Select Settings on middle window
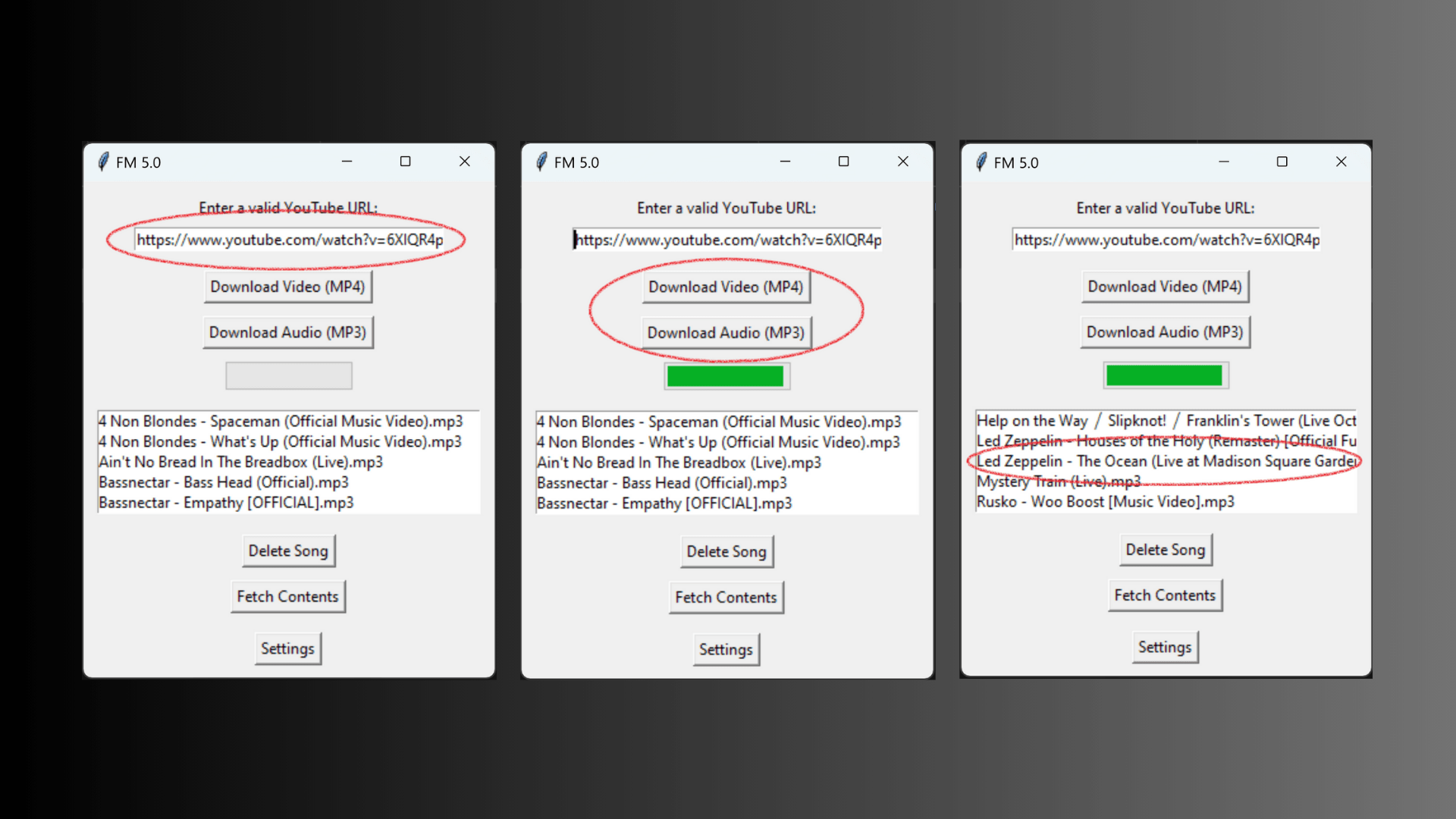This screenshot has height=819, width=1456. point(726,648)
